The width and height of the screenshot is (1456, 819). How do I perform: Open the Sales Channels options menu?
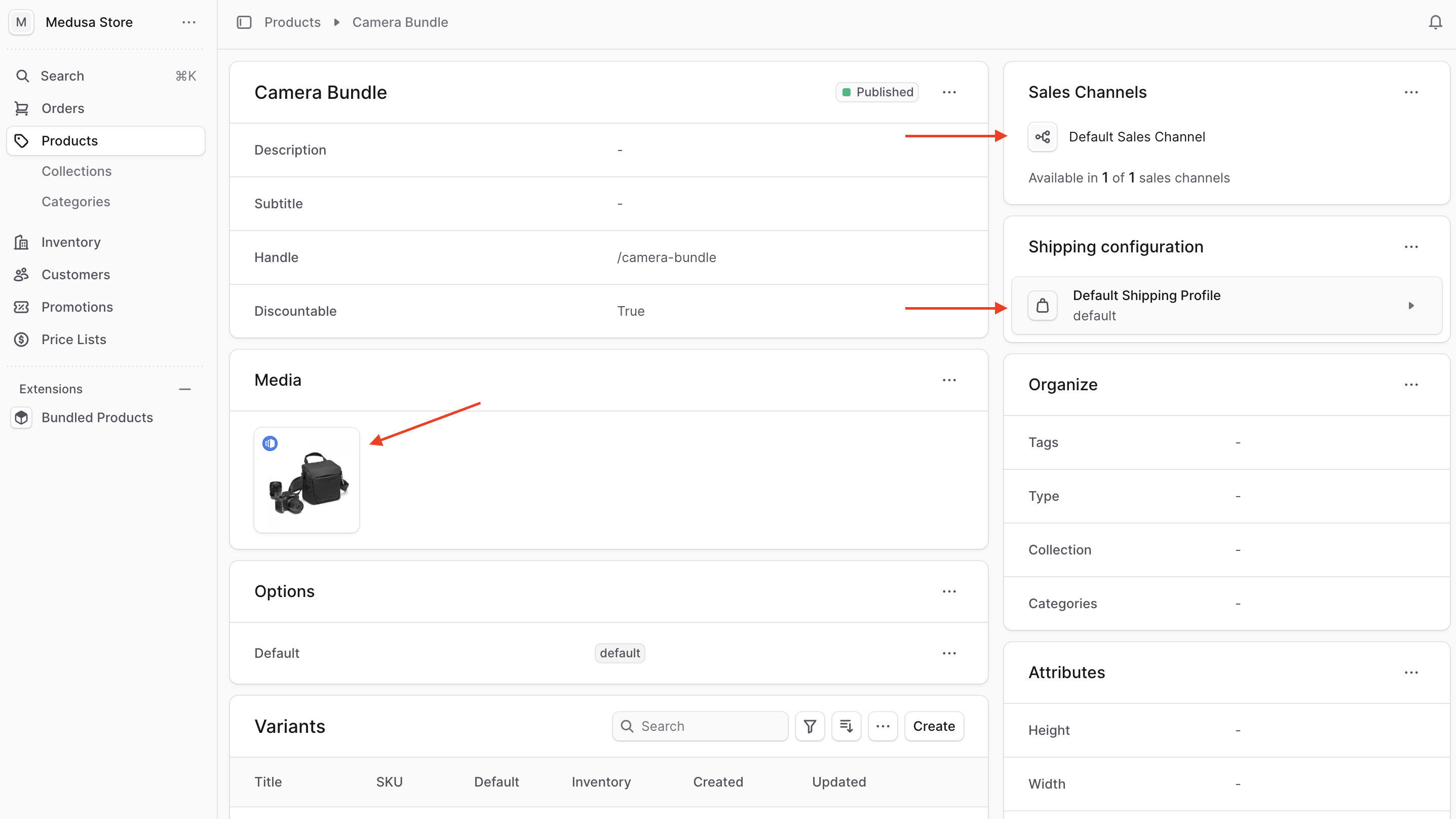click(1411, 92)
